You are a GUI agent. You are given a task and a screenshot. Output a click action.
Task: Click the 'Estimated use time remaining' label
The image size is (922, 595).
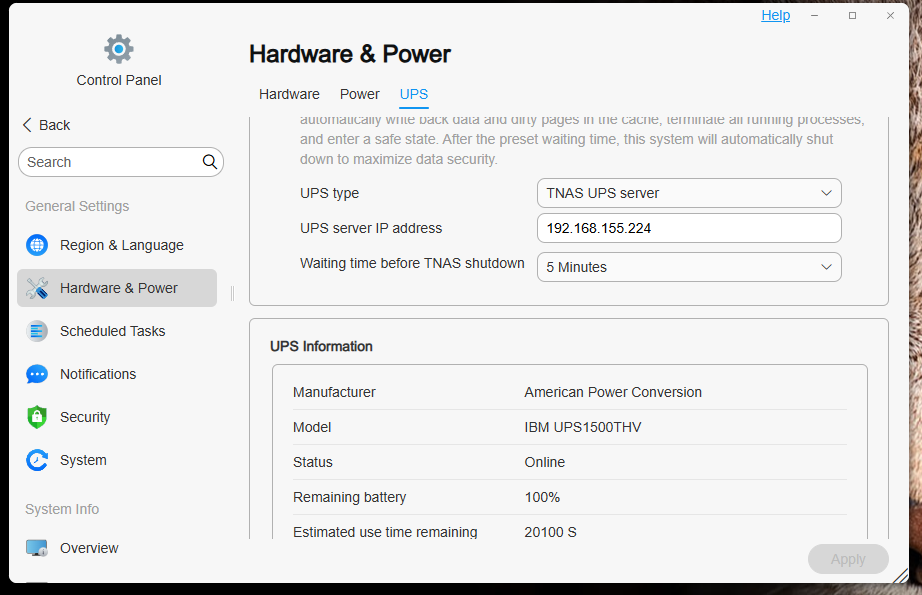pyautogui.click(x=385, y=532)
